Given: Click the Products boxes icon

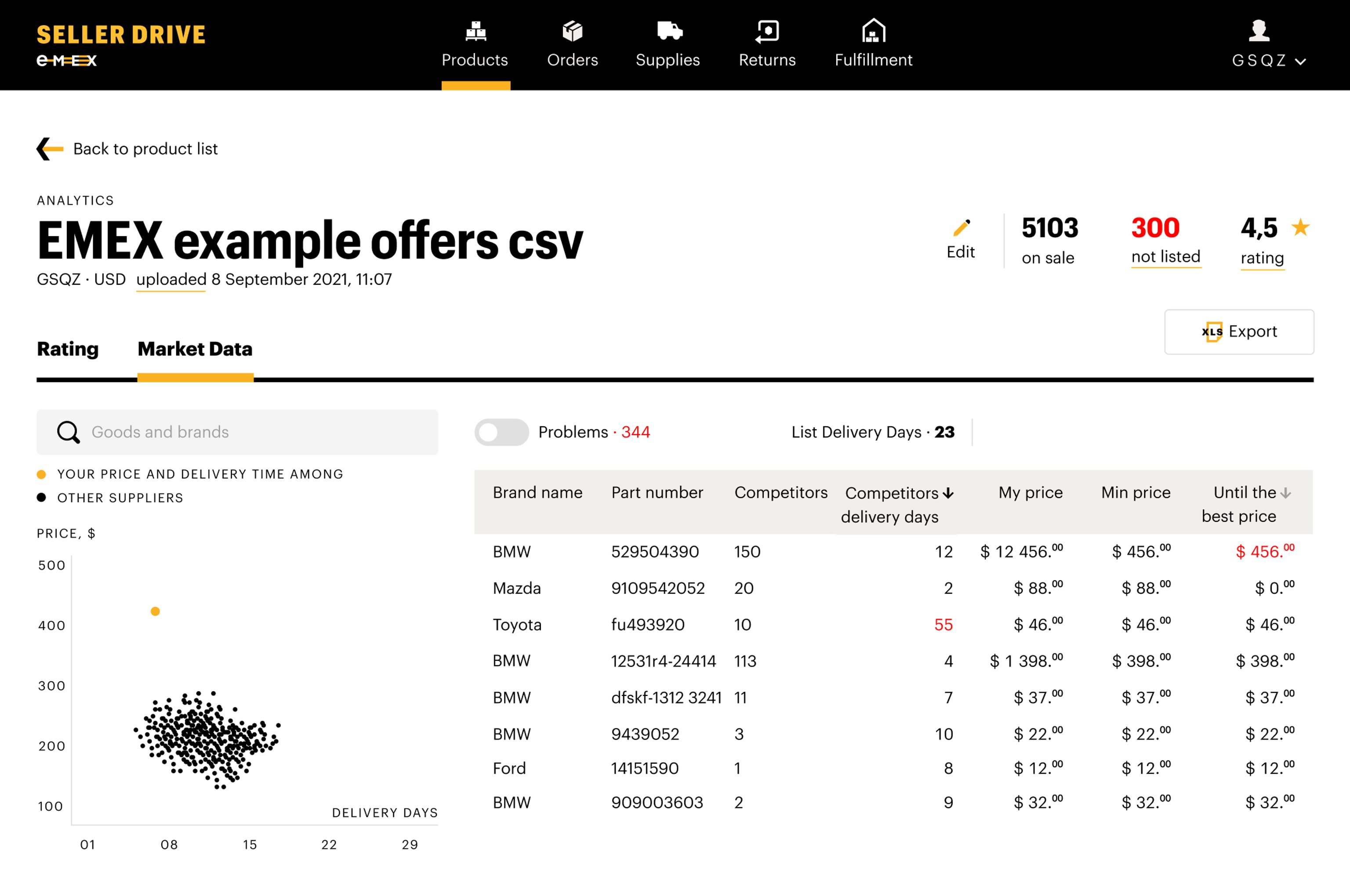Looking at the screenshot, I should [x=475, y=32].
